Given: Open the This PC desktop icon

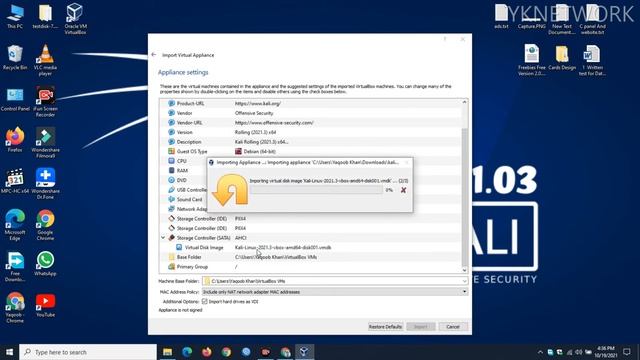Looking at the screenshot, I should click(15, 16).
